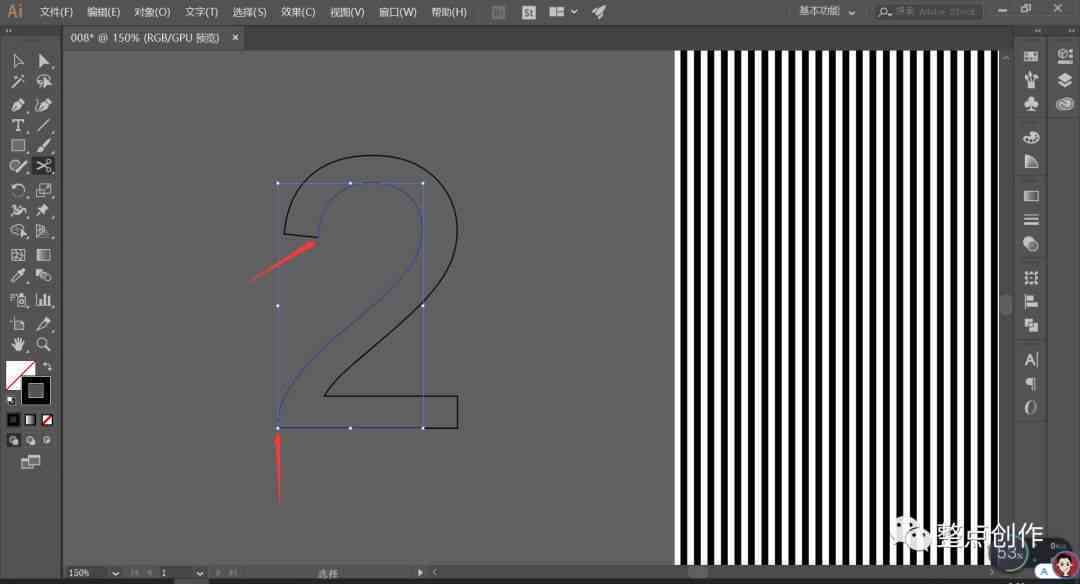This screenshot has height=584, width=1080.
Task: Select the Column Graph tool
Action: click(x=43, y=300)
